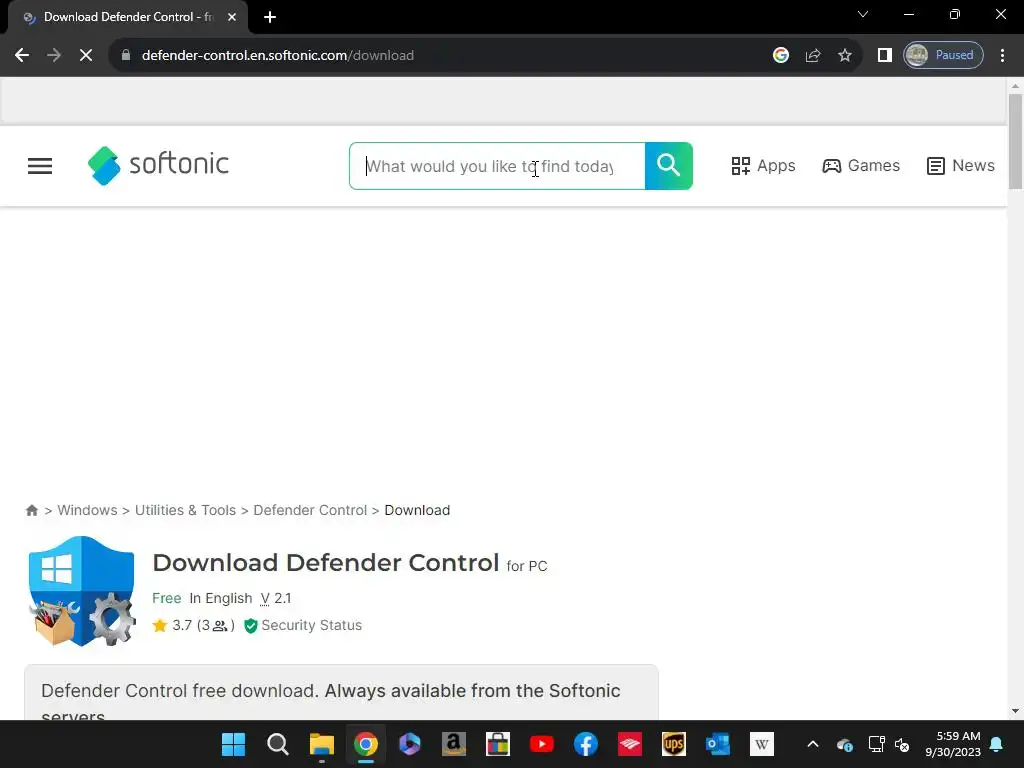This screenshot has width=1024, height=768.
Task: Open Chrome three-dot menu
Action: point(1002,55)
